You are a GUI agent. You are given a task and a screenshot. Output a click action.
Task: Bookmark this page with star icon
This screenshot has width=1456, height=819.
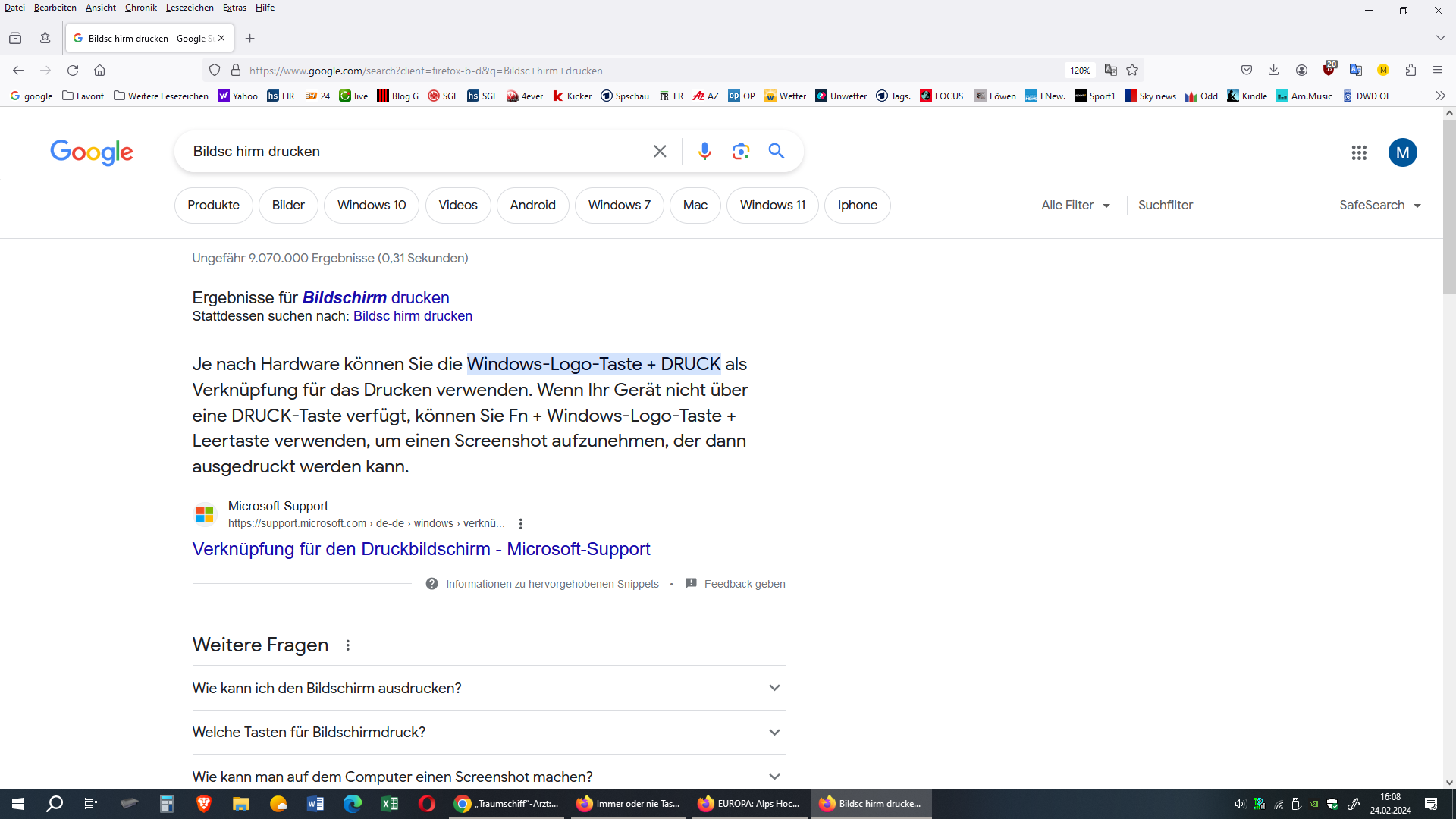(x=1132, y=71)
